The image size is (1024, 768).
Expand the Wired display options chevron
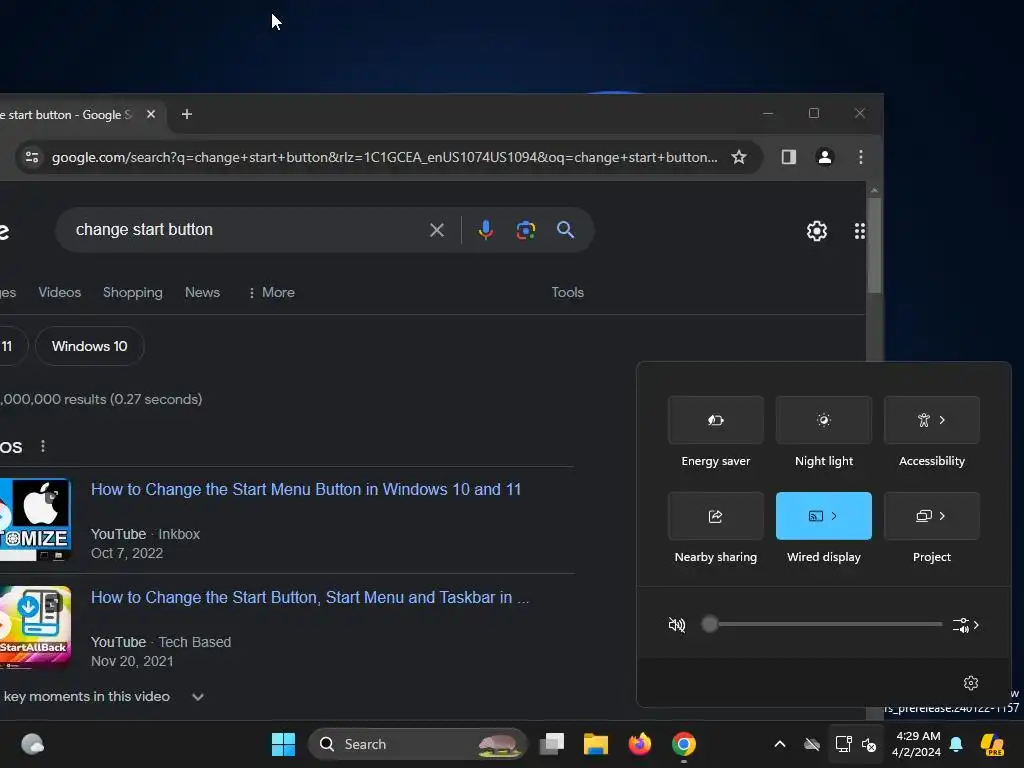coord(834,516)
